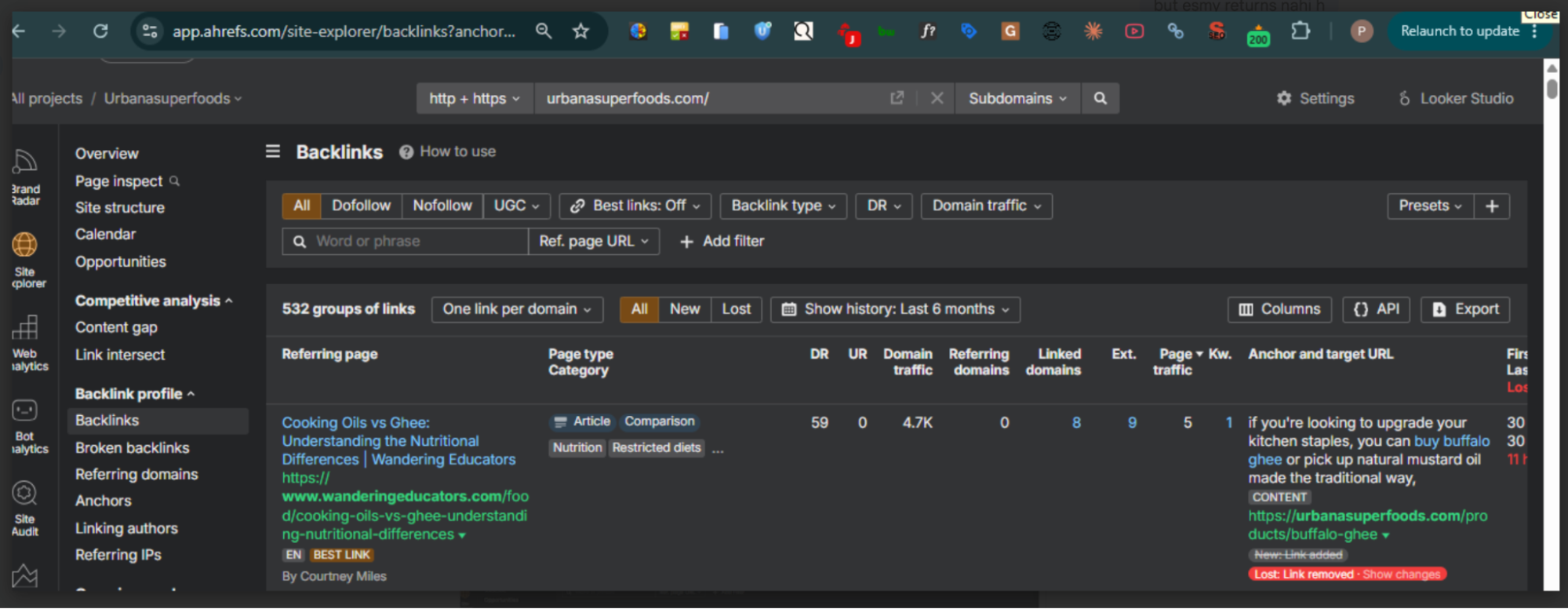This screenshot has width=1568, height=609.
Task: Click the Page inspect search icon
Action: 175,181
